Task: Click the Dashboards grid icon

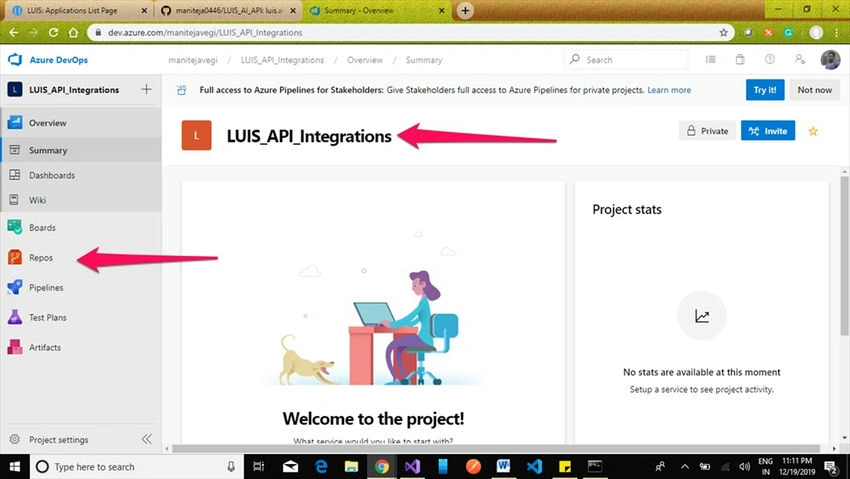Action: coord(15,174)
